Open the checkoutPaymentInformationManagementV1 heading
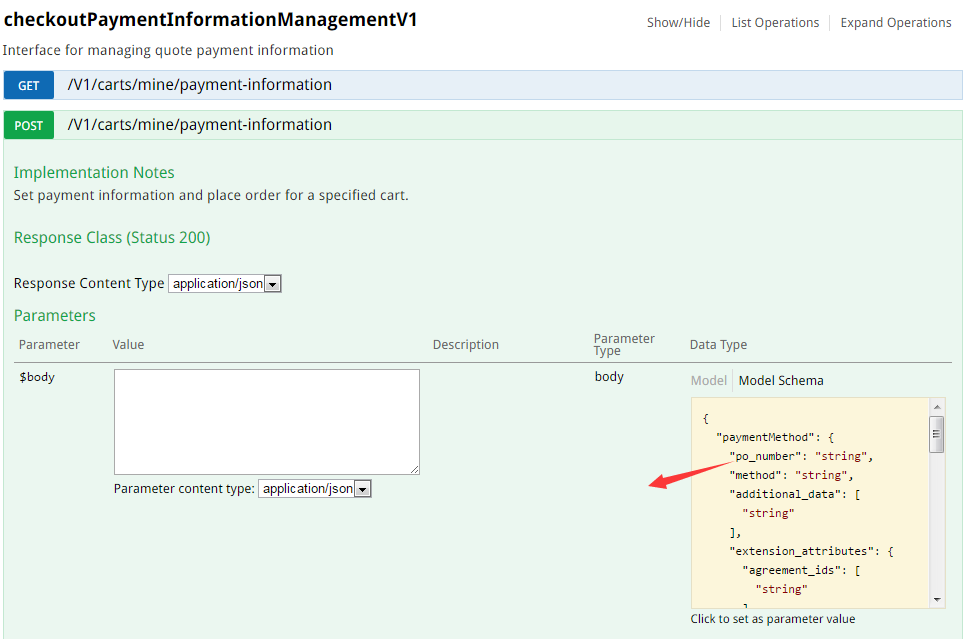Screen dimensions: 965x639 [210, 20]
